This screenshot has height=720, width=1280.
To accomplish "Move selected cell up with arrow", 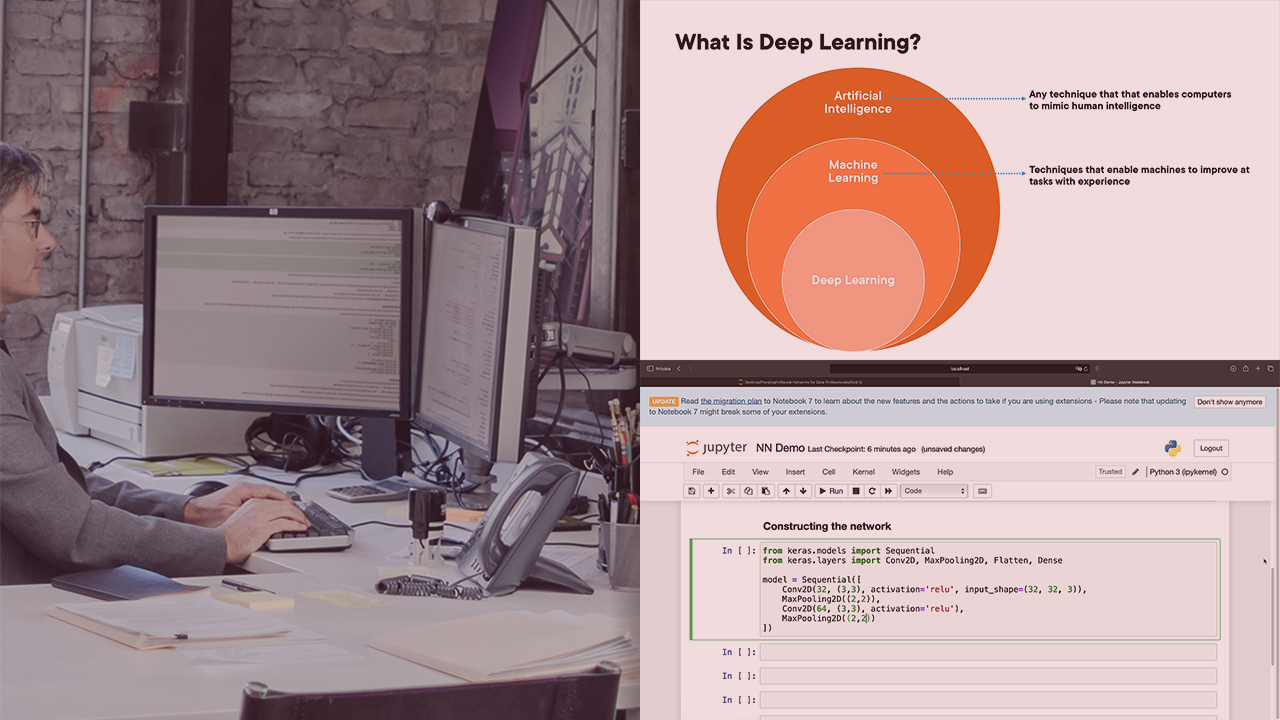I will (786, 491).
